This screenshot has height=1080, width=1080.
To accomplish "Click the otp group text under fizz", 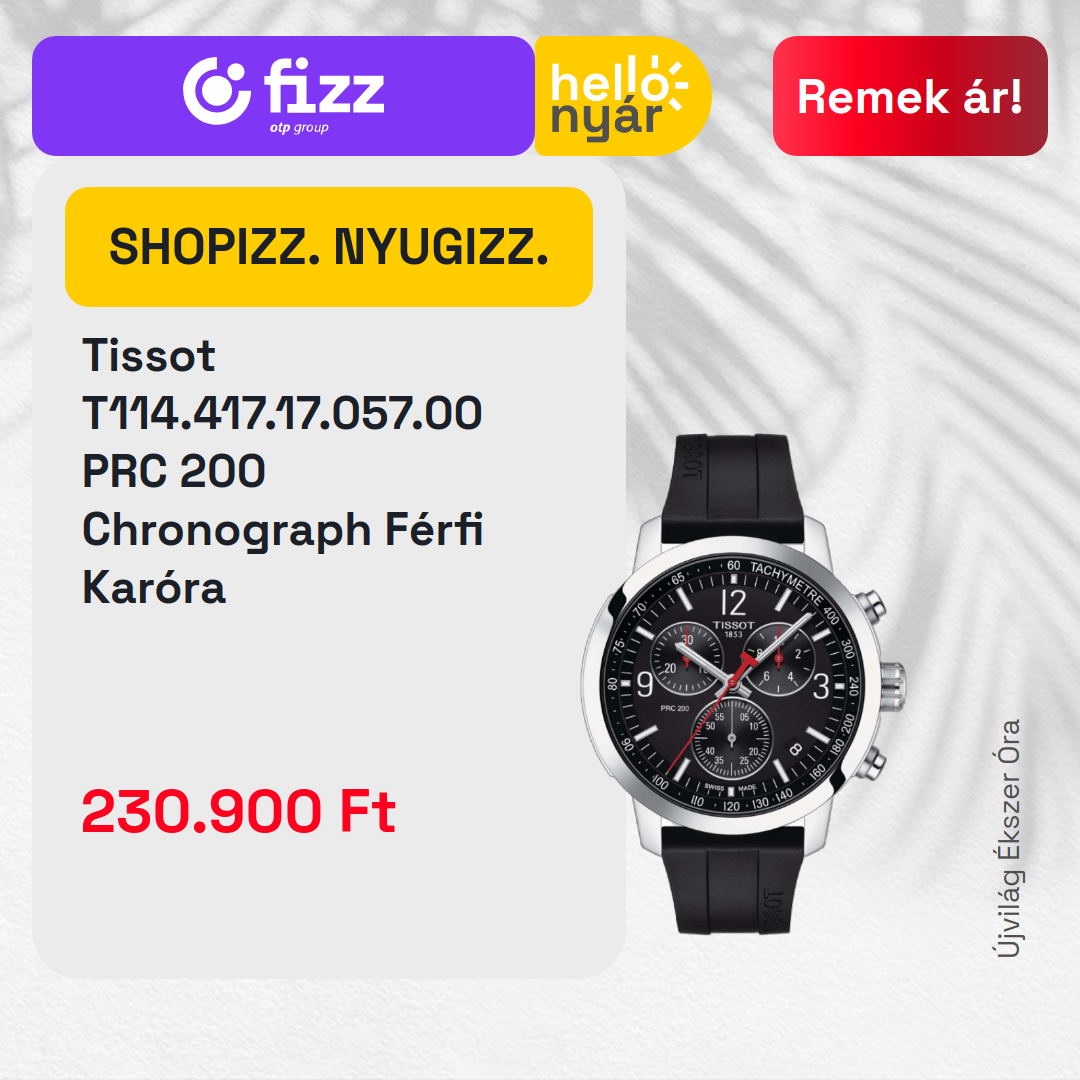I will [x=299, y=128].
